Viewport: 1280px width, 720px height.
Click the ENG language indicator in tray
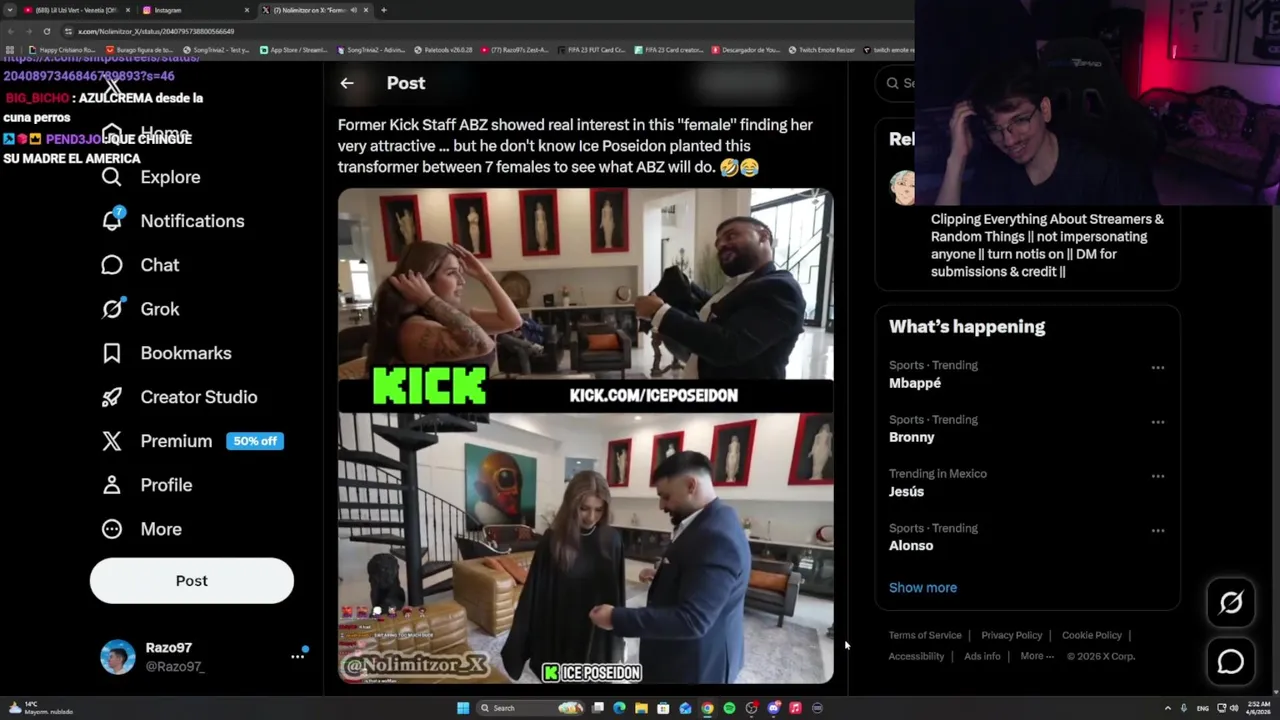click(x=1202, y=708)
